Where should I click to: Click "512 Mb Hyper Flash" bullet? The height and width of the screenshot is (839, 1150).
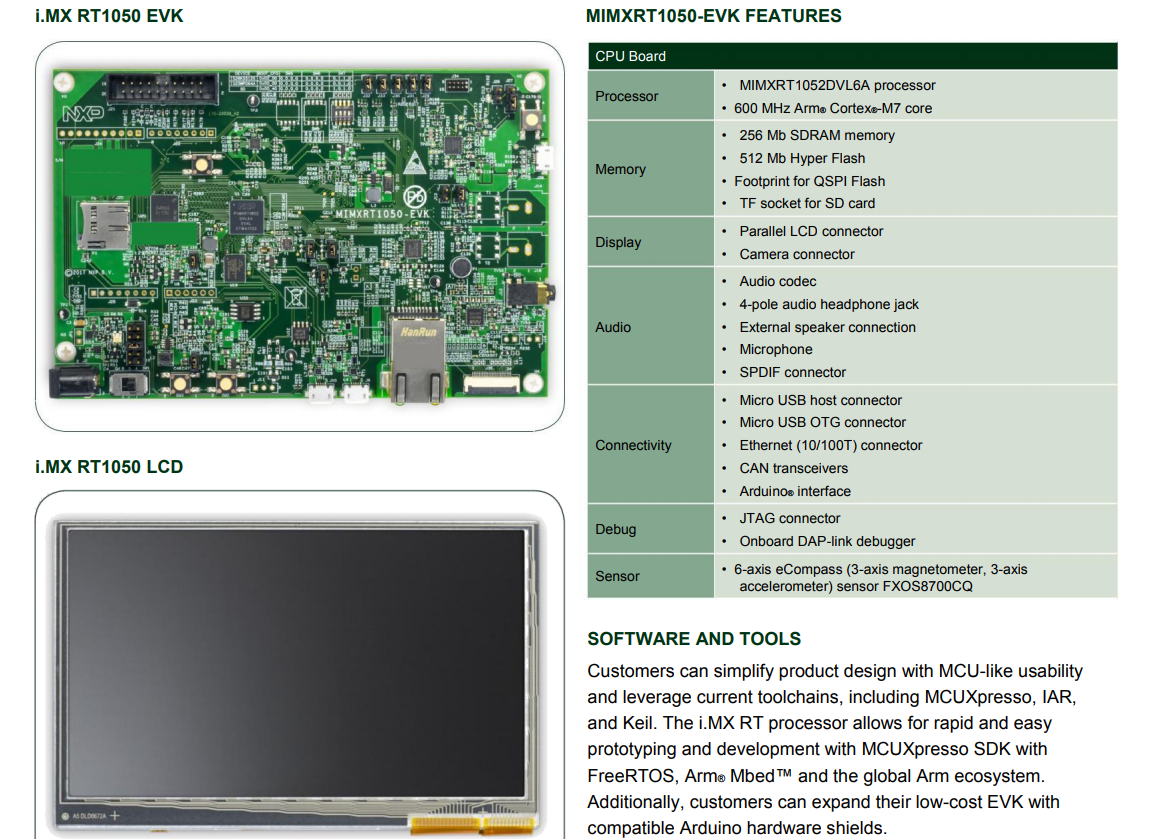tap(802, 158)
